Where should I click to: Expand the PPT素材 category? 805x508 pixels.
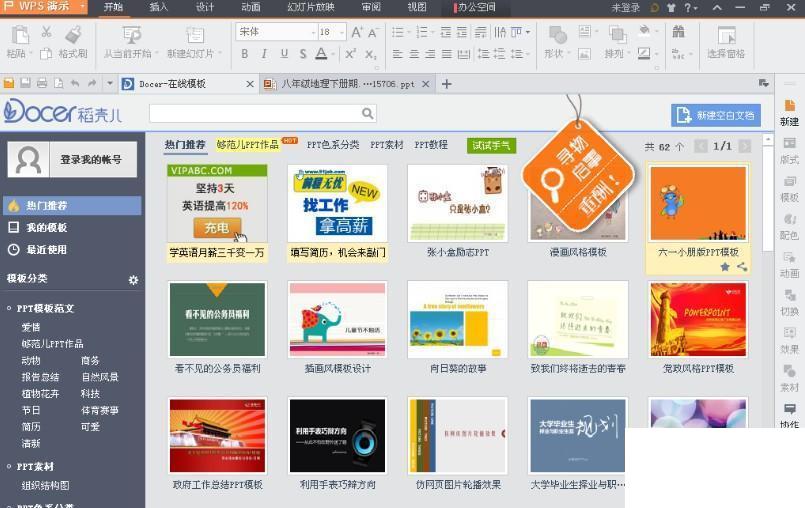pyautogui.click(x=9, y=466)
